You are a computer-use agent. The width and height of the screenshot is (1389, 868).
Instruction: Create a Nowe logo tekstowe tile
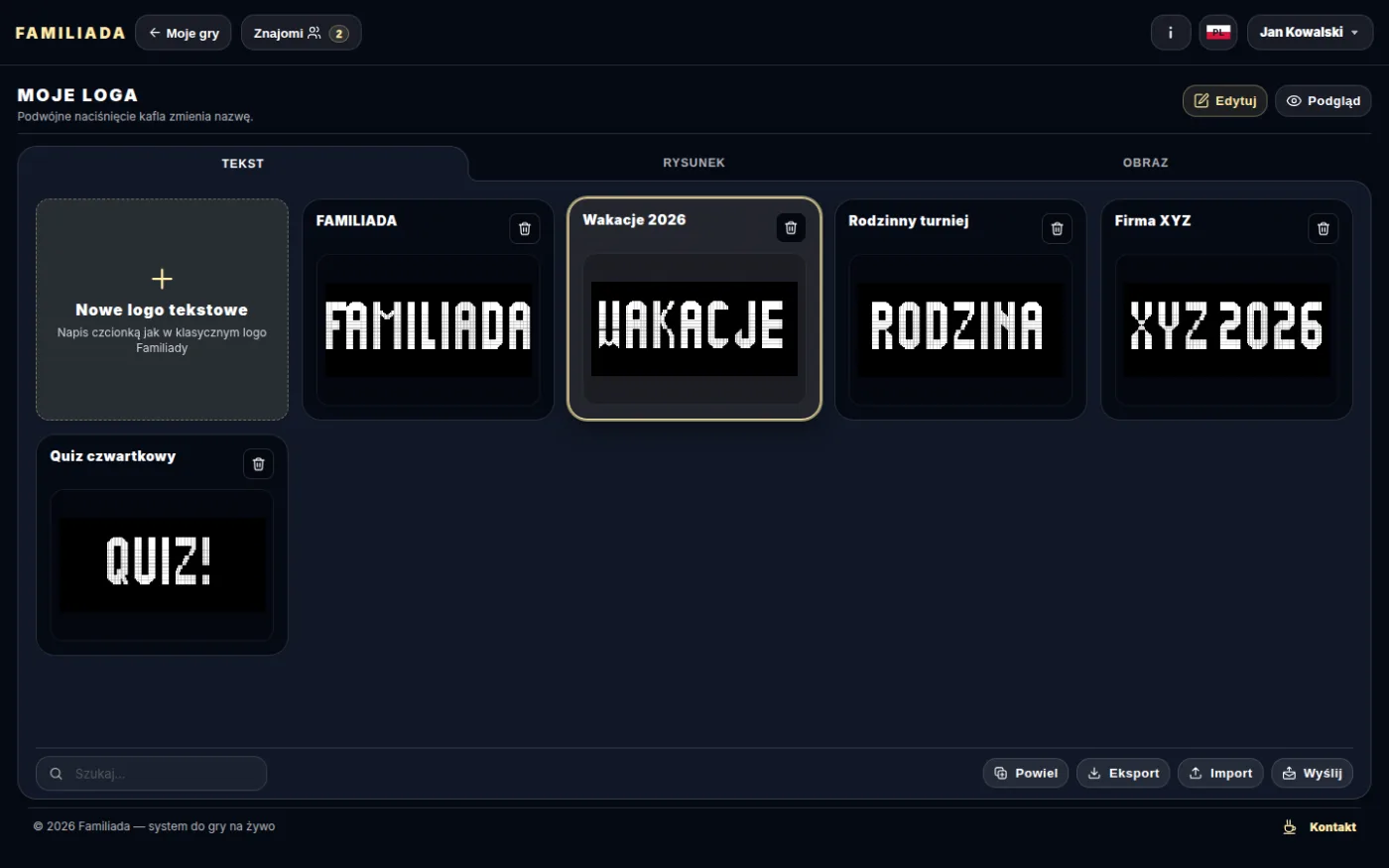click(162, 310)
